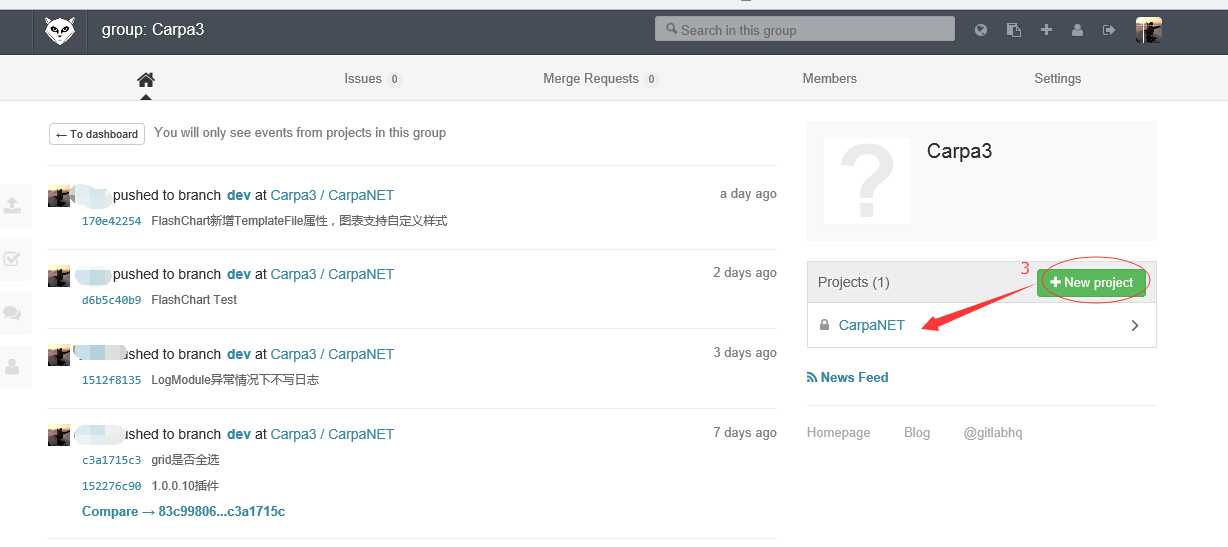The height and width of the screenshot is (547, 1228).
Task: Open the Issues tab
Action: coord(372,79)
